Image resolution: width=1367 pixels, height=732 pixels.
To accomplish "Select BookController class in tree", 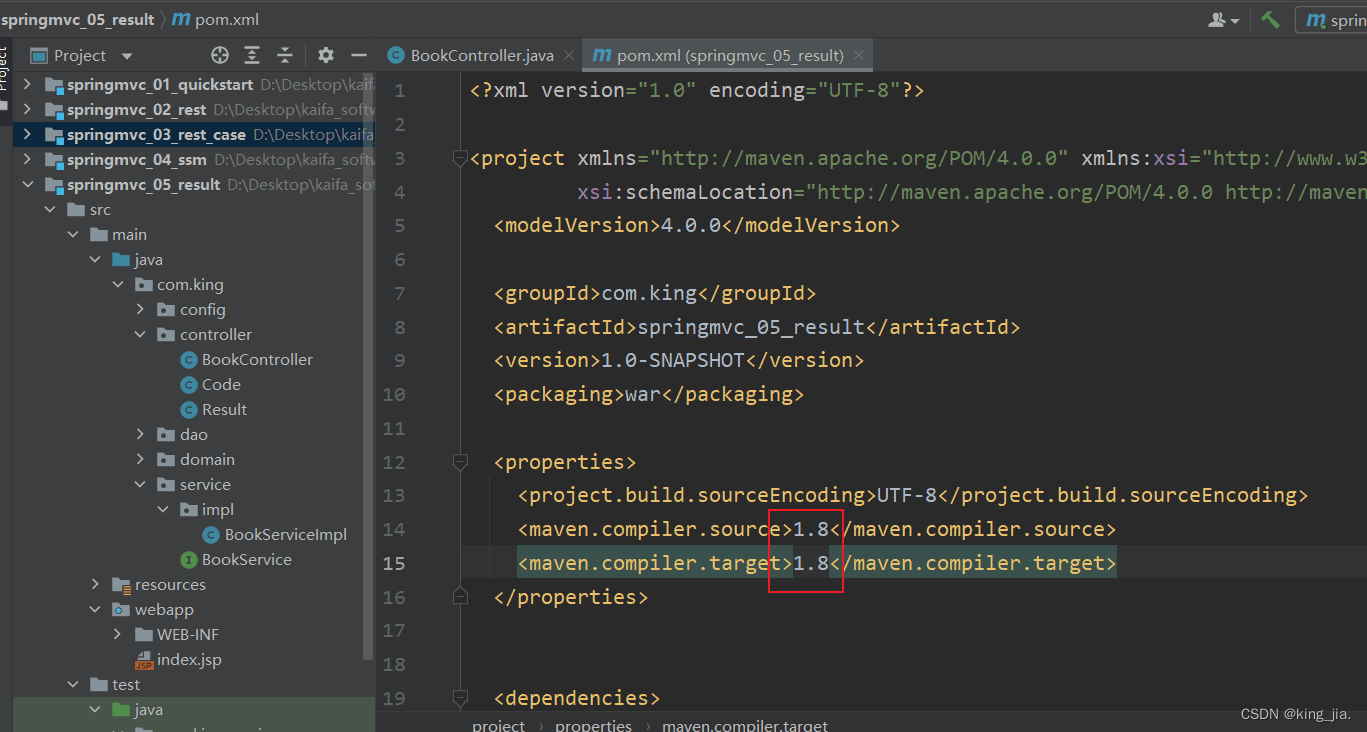I will coord(246,359).
